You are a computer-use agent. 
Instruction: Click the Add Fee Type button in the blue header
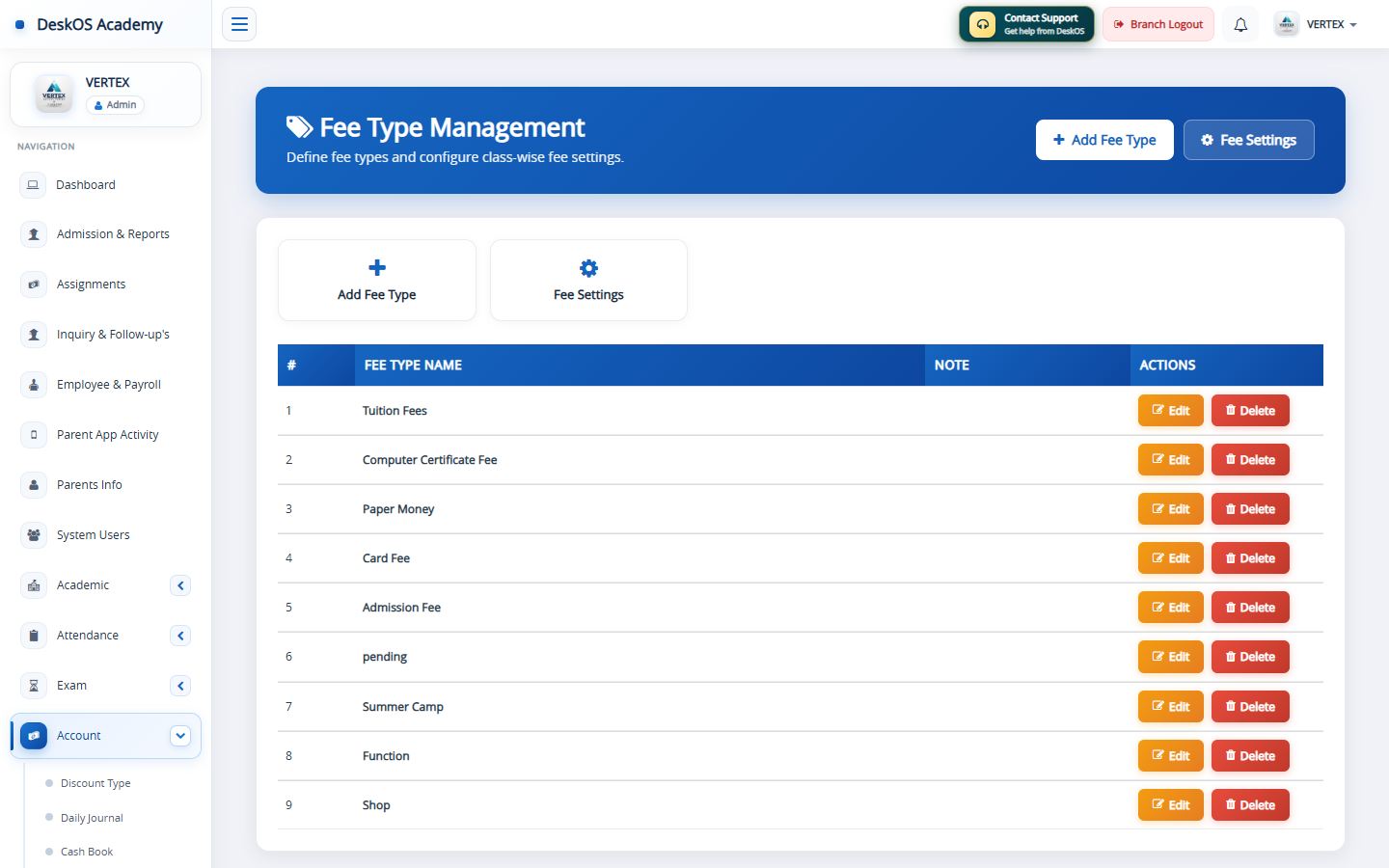click(x=1104, y=140)
